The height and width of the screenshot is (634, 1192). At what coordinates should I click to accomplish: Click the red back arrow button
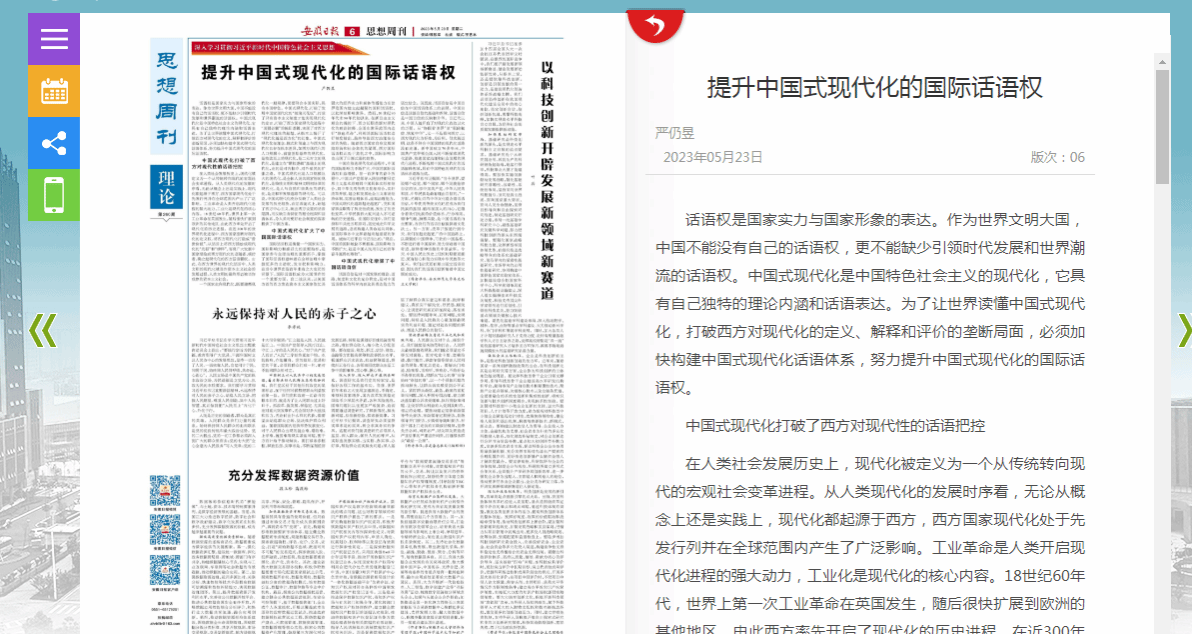tap(655, 25)
